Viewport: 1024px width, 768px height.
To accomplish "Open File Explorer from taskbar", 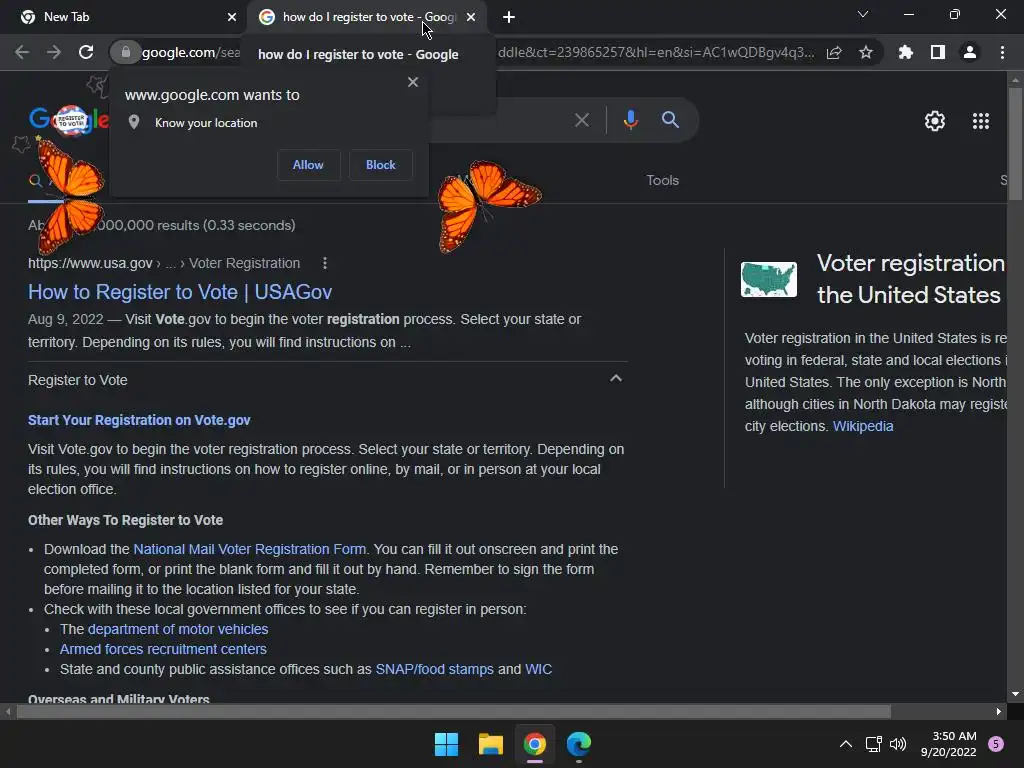I will [490, 744].
